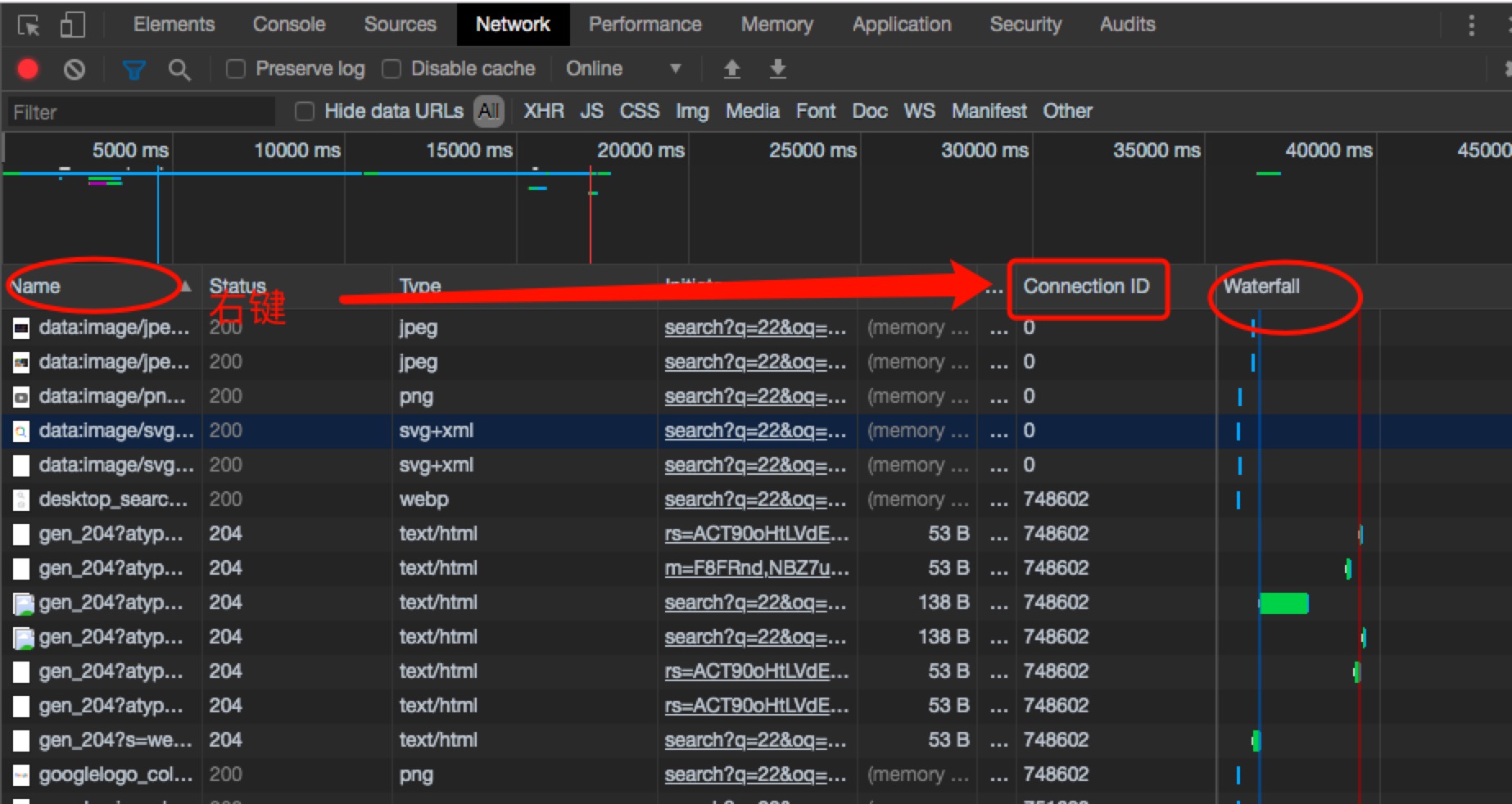
Task: Filter requests by Doc
Action: [870, 111]
